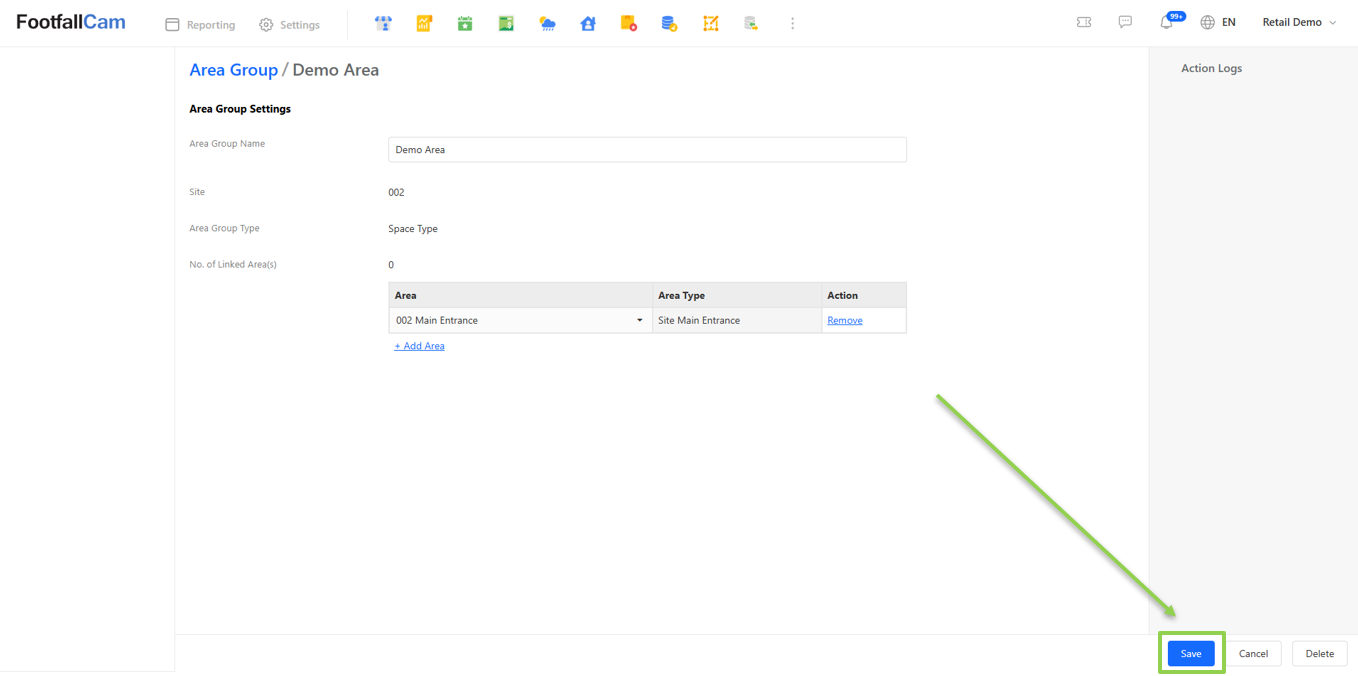Click the green calendar star icon
This screenshot has width=1358, height=676.
click(x=465, y=23)
